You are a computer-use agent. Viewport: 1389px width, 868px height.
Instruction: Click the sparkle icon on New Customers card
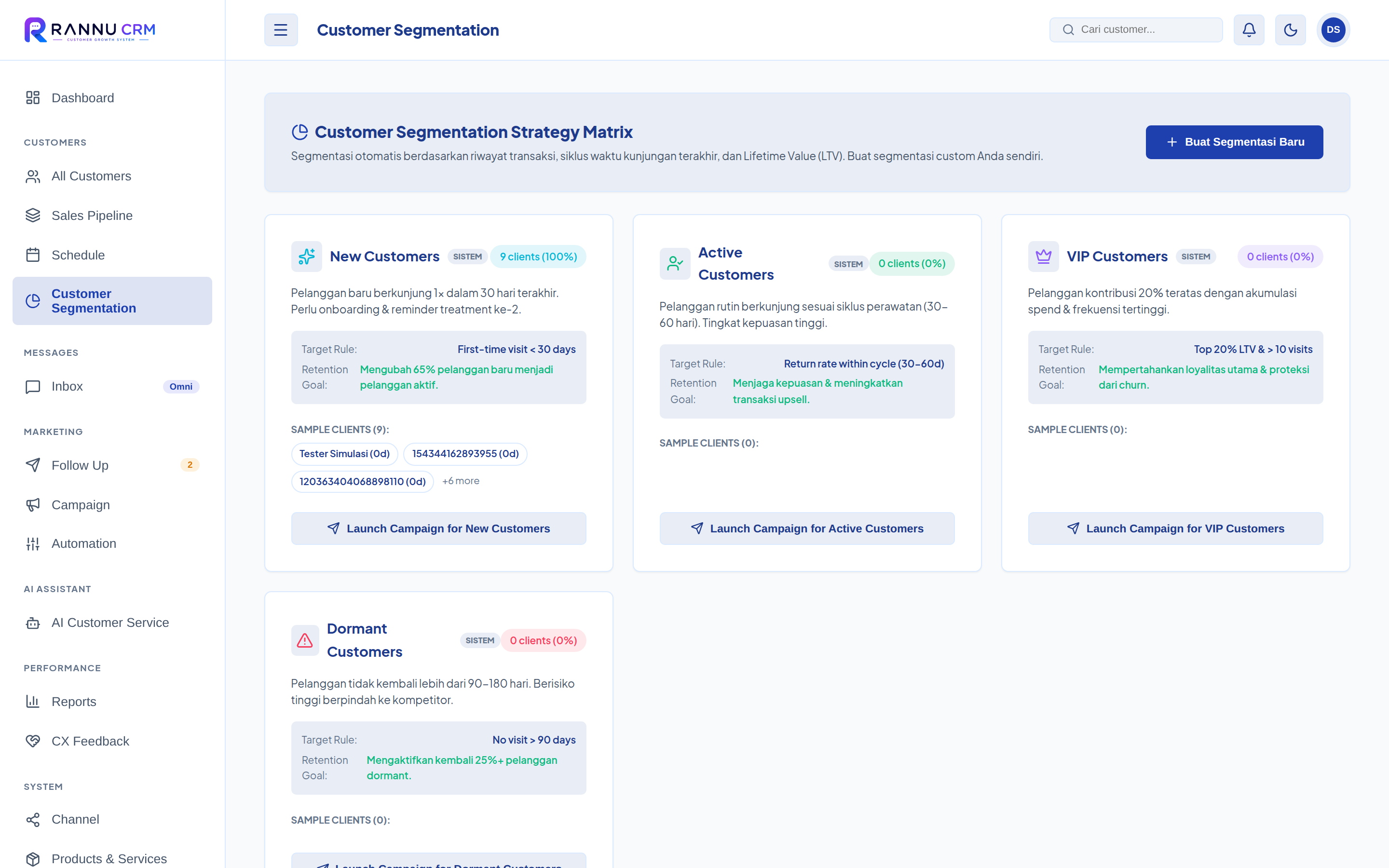(x=307, y=256)
